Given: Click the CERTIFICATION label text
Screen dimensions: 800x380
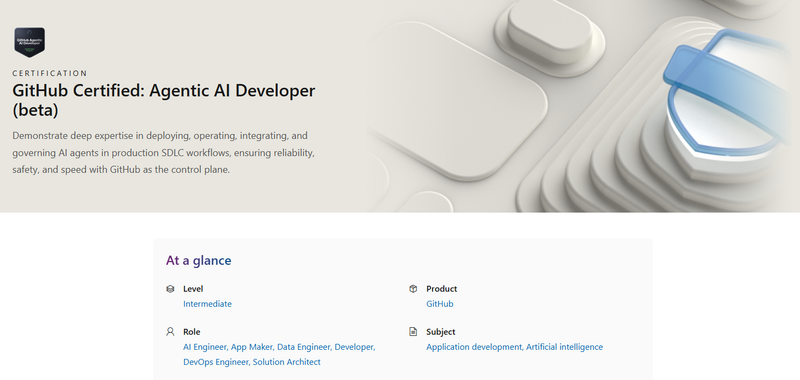Looking at the screenshot, I should [x=50, y=73].
